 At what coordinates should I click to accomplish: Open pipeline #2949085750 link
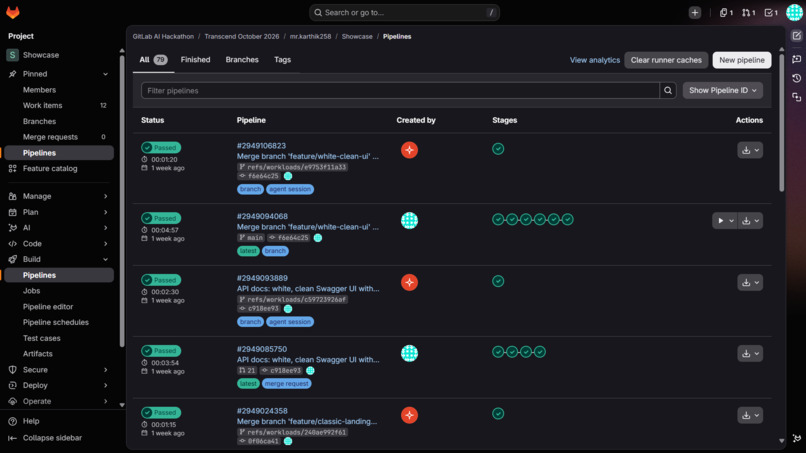[262, 349]
